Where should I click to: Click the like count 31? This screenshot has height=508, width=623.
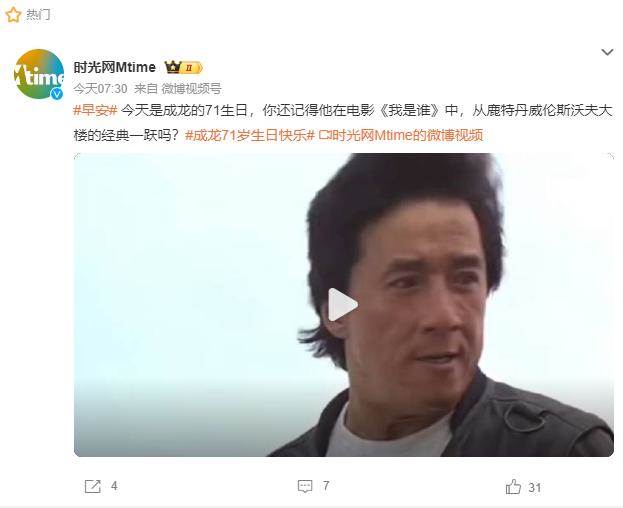534,488
